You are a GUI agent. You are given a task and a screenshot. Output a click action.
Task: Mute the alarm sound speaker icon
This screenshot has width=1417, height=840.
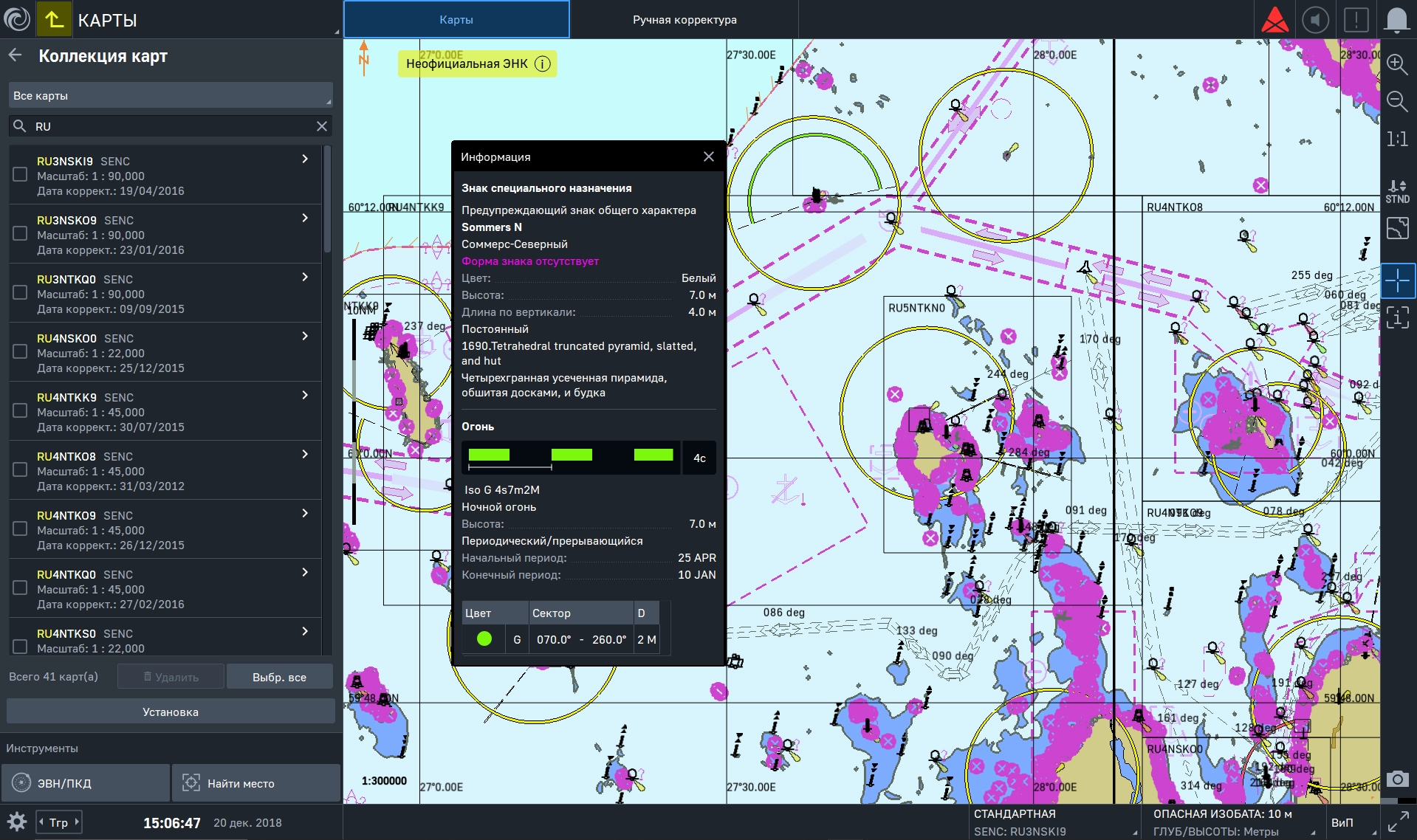pos(1315,20)
